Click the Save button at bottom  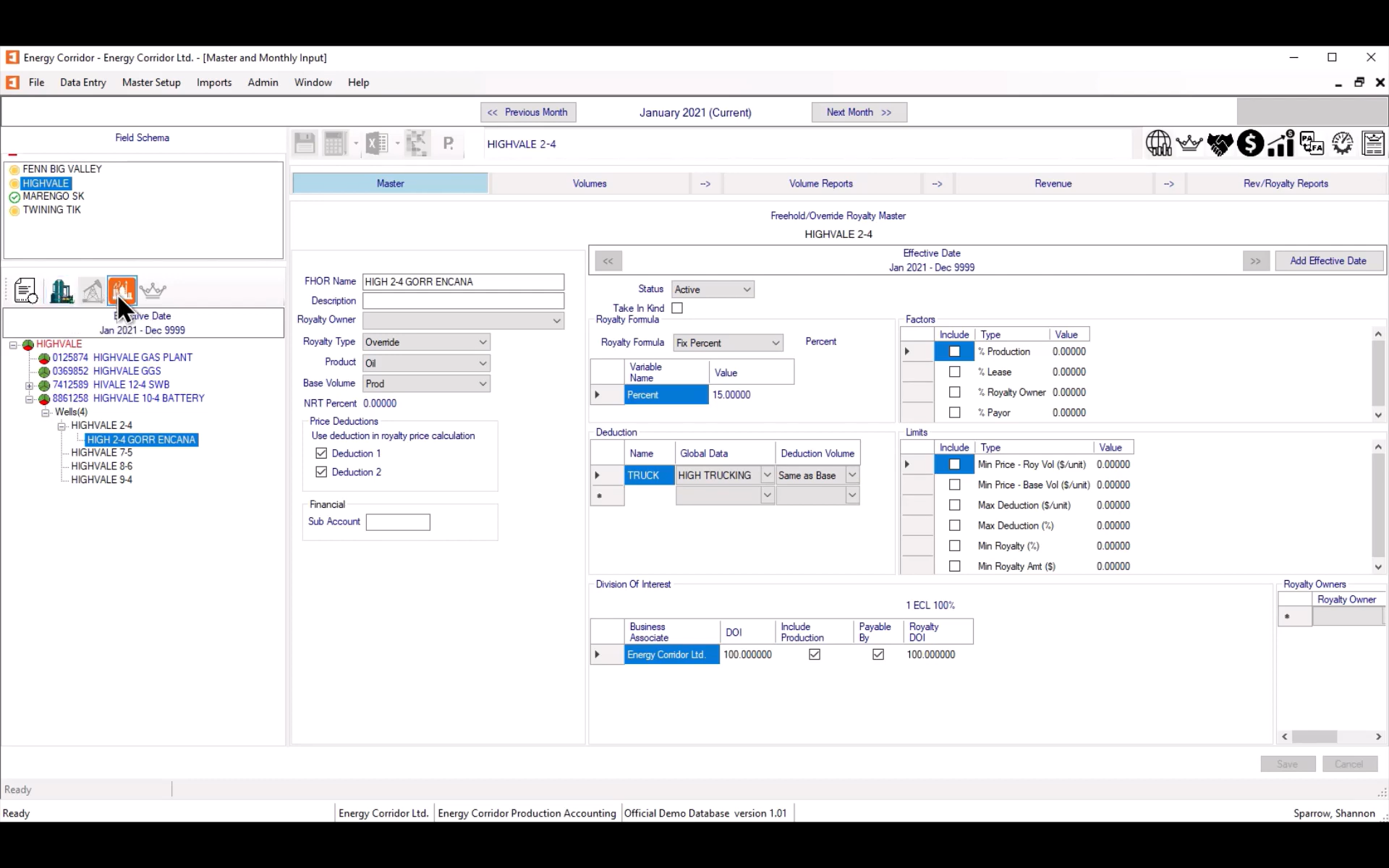pyautogui.click(x=1288, y=764)
